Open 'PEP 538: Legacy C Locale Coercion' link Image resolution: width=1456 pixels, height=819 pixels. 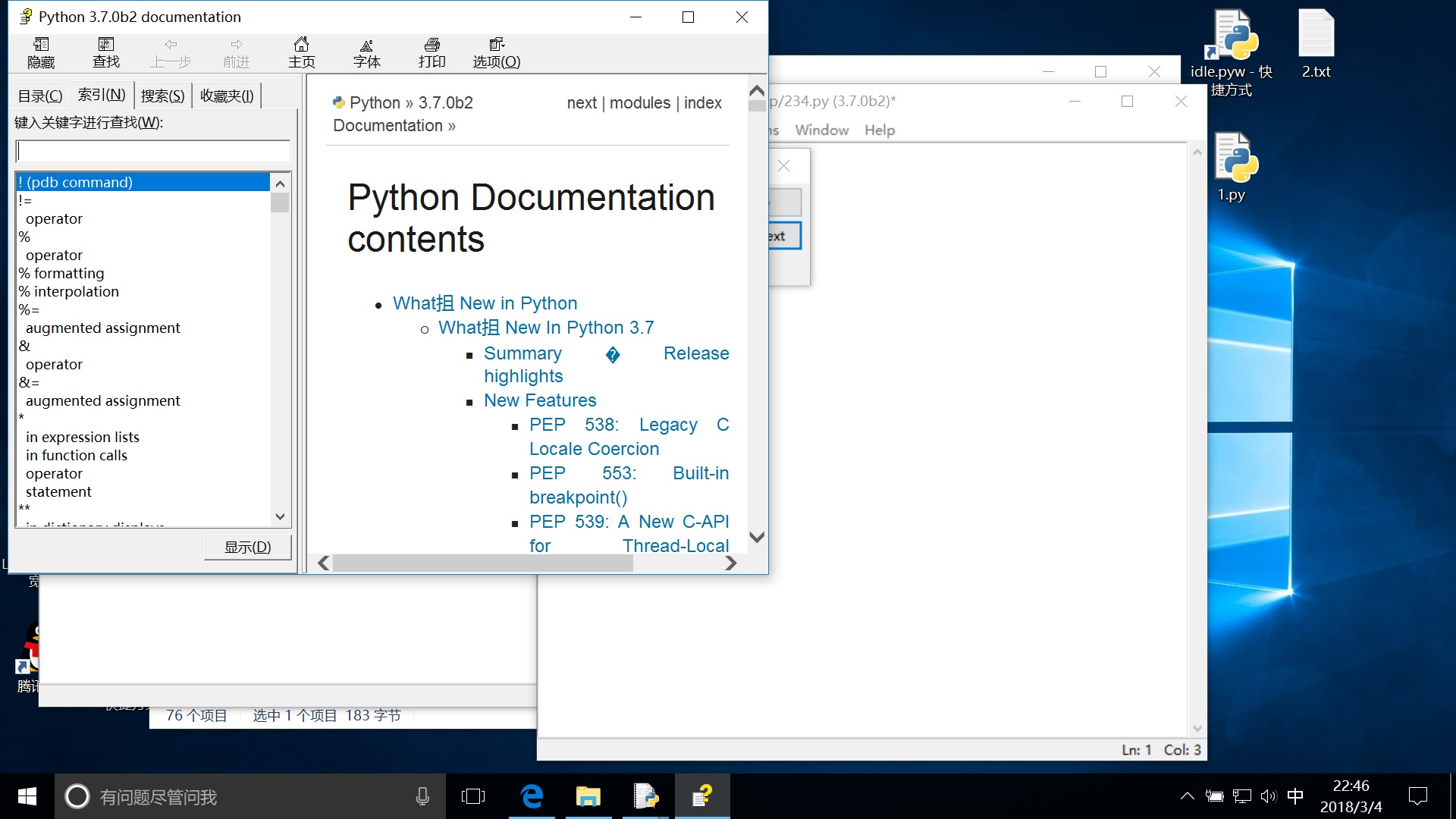(x=629, y=437)
